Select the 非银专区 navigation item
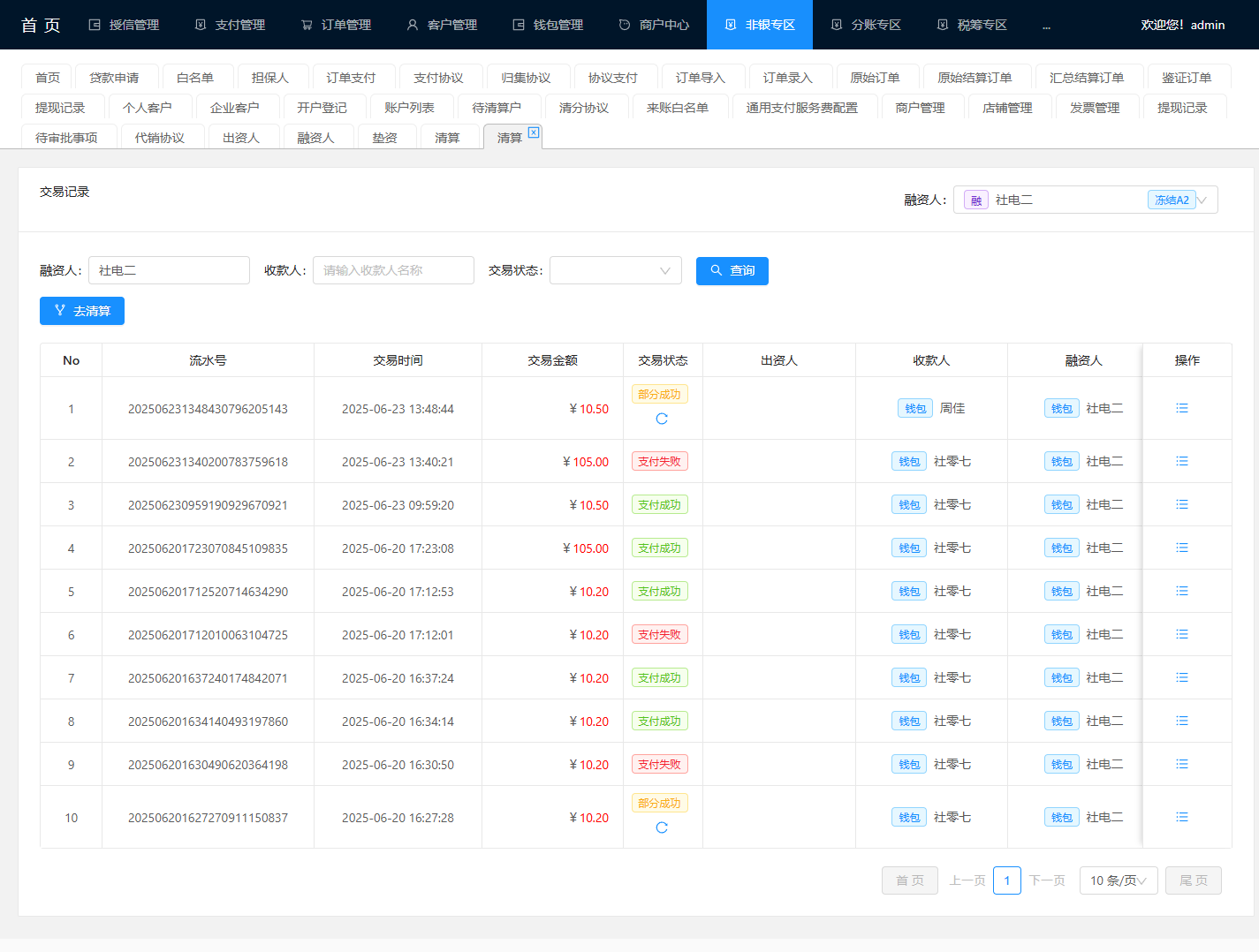1259x952 pixels. (760, 25)
